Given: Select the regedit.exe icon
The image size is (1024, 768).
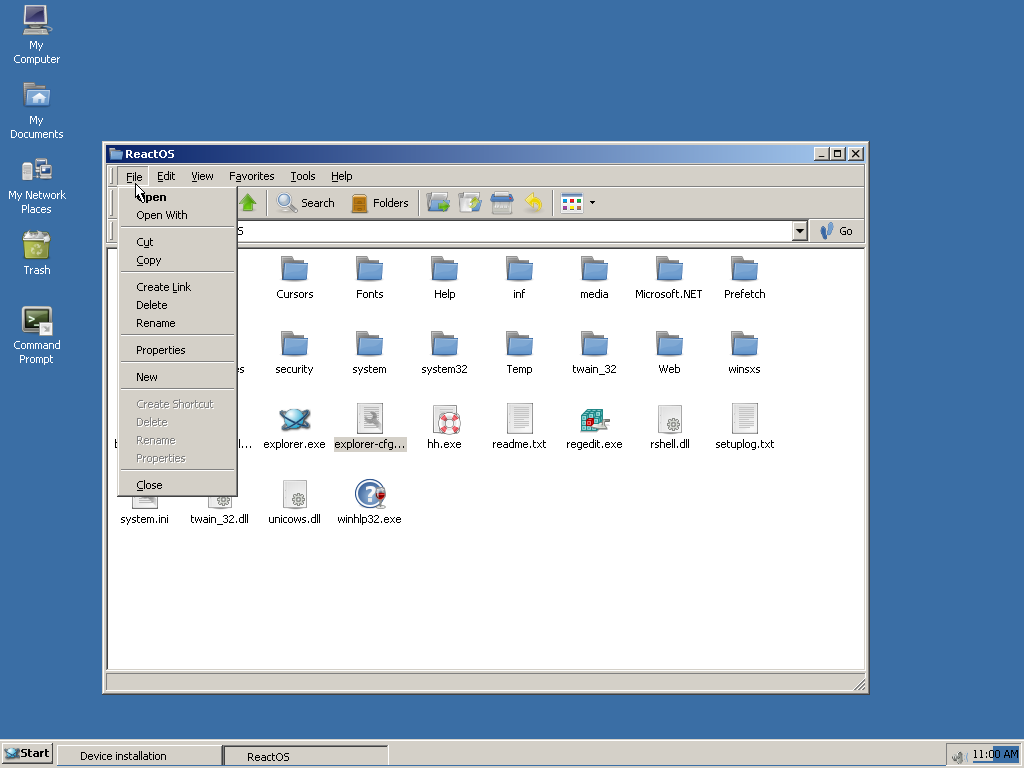Looking at the screenshot, I should [x=594, y=419].
